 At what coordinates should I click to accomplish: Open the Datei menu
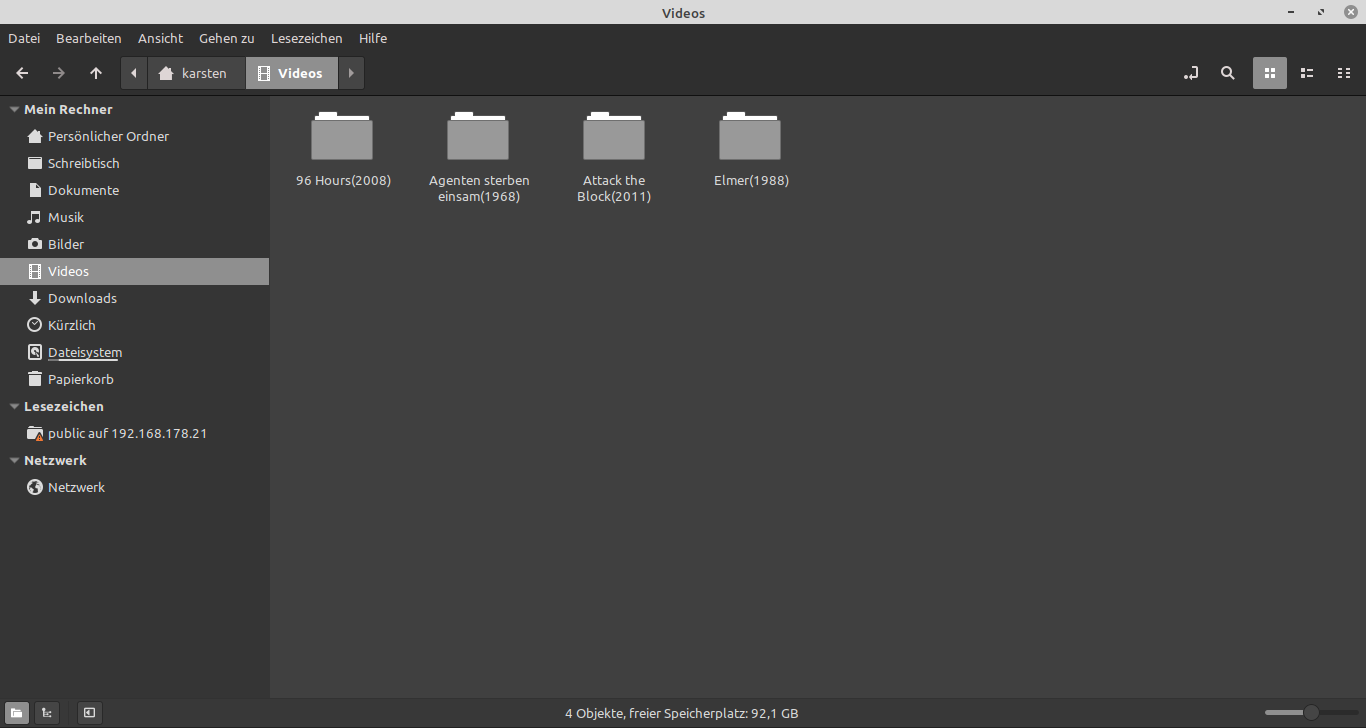click(x=24, y=38)
